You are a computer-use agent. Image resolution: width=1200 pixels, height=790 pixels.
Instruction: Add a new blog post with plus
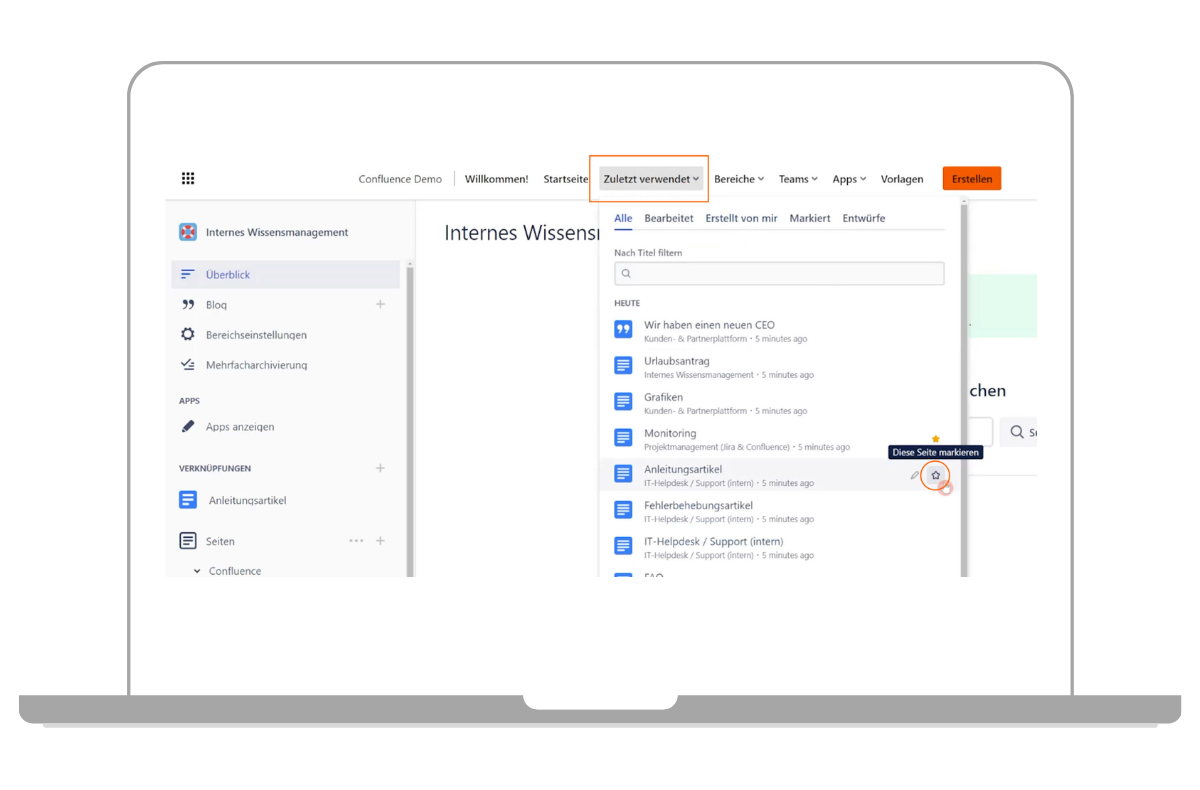(380, 304)
